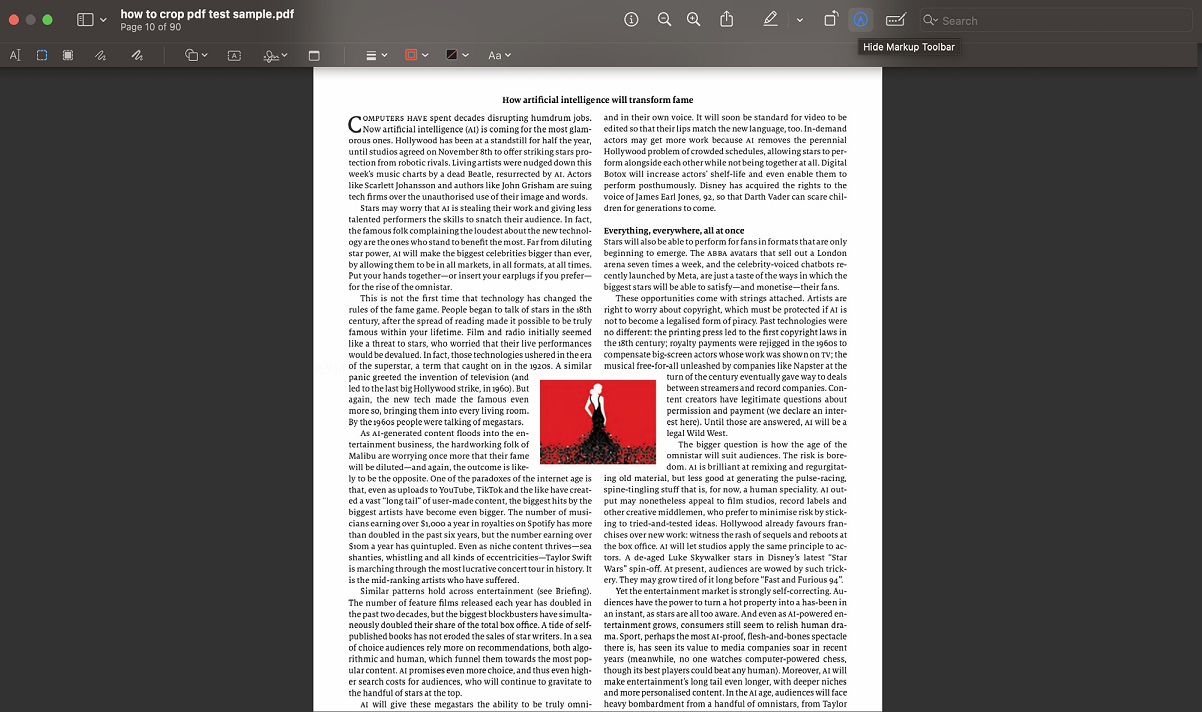This screenshot has height=712, width=1202.
Task: Open the Border Color picker
Action: pos(416,55)
